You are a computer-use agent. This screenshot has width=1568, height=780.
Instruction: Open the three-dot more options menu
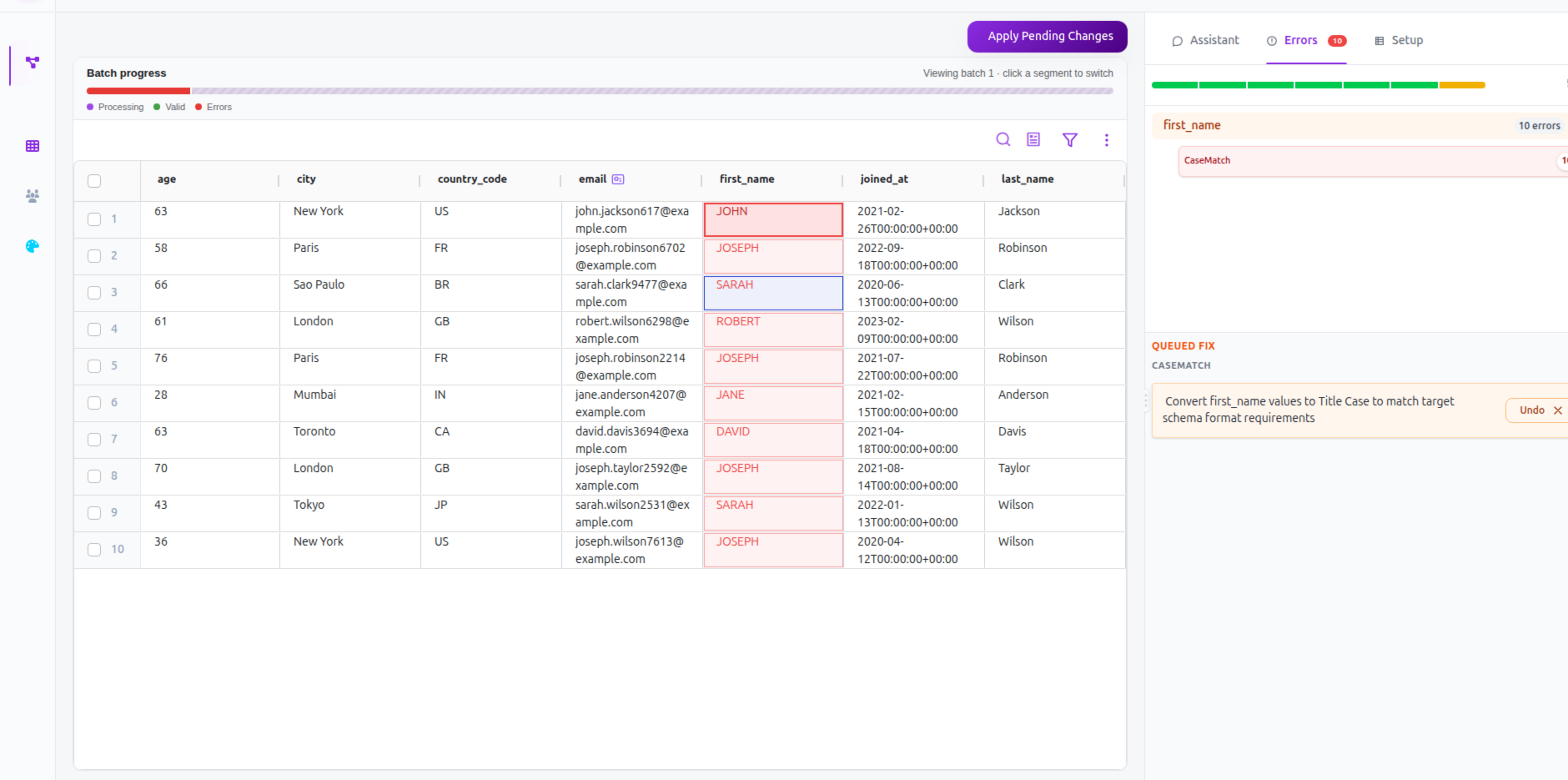pos(1106,140)
